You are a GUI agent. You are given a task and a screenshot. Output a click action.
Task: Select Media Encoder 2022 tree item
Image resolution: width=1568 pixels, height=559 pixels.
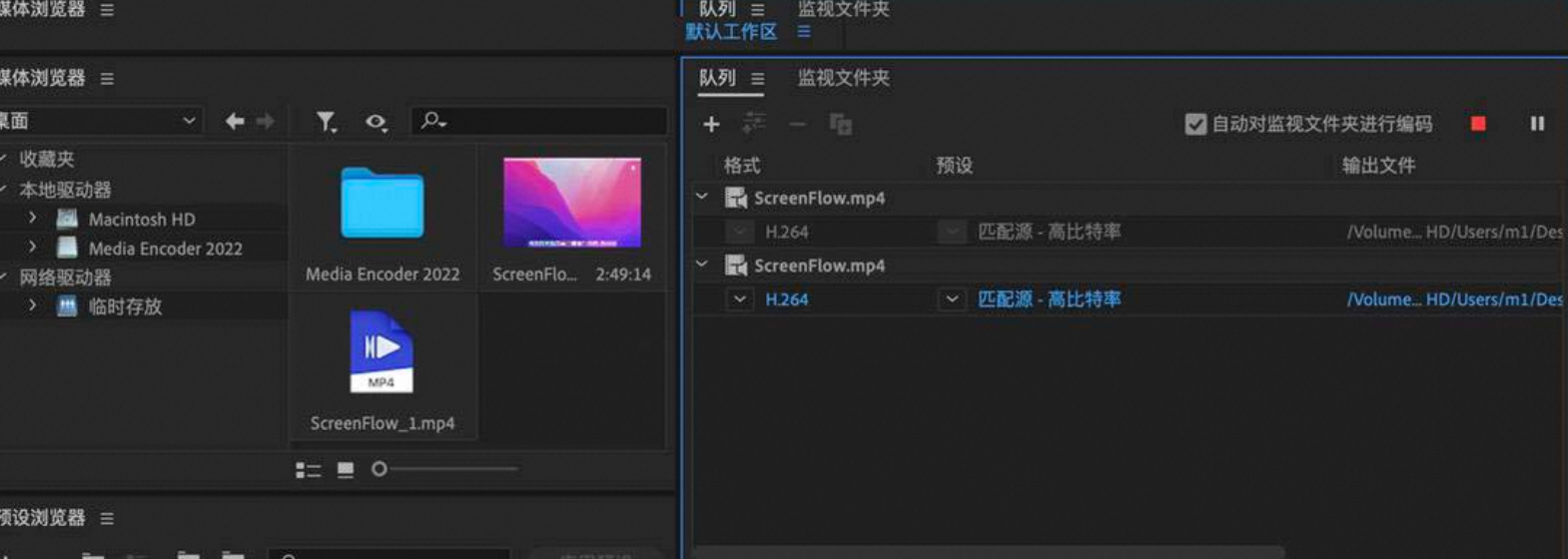(166, 249)
